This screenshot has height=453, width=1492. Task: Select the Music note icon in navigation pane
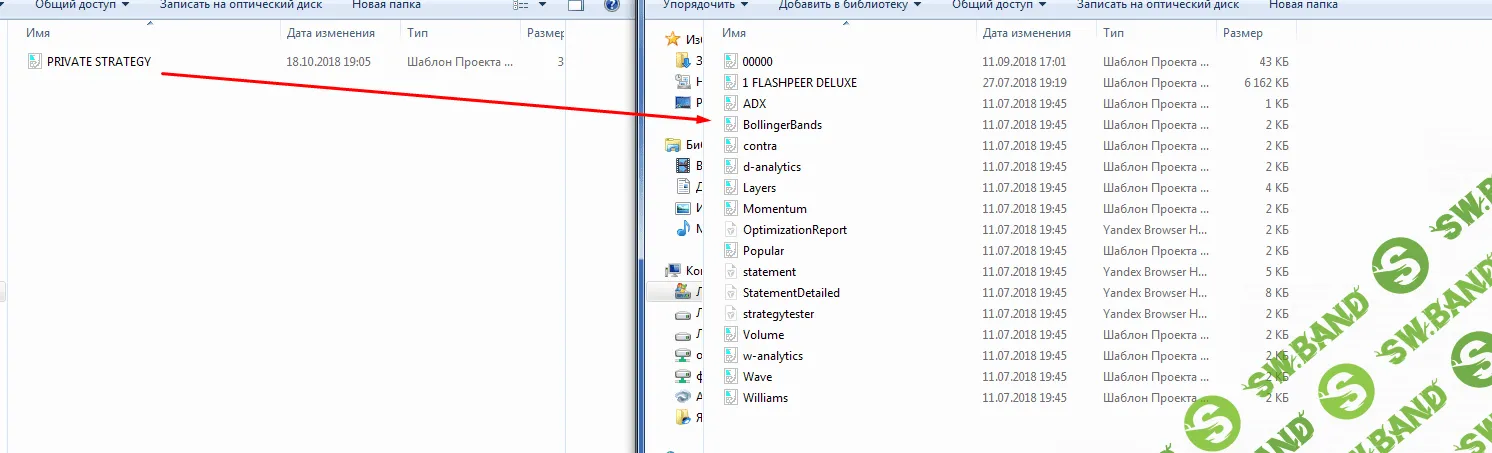click(x=683, y=229)
